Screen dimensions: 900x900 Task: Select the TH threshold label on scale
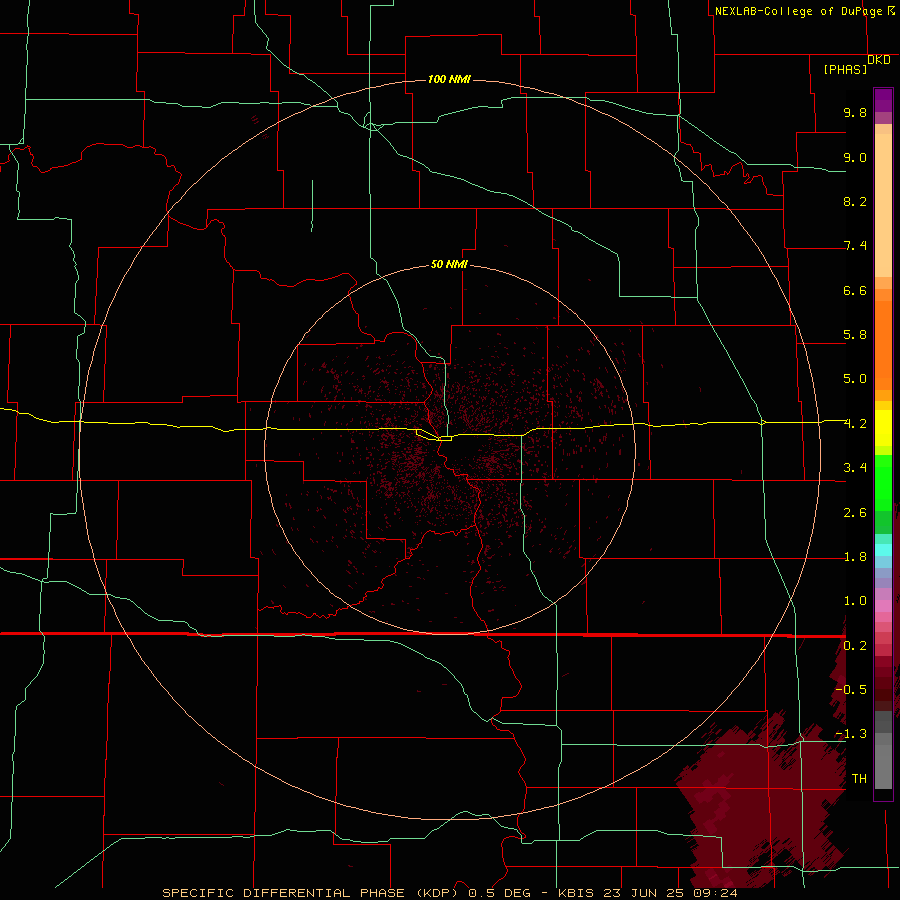(859, 778)
